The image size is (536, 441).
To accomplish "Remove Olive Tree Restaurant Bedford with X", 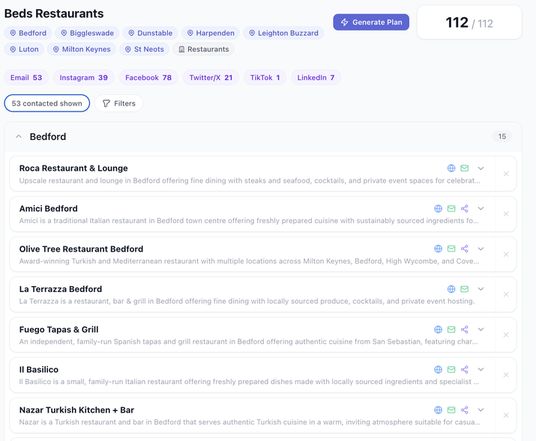I will pos(506,254).
